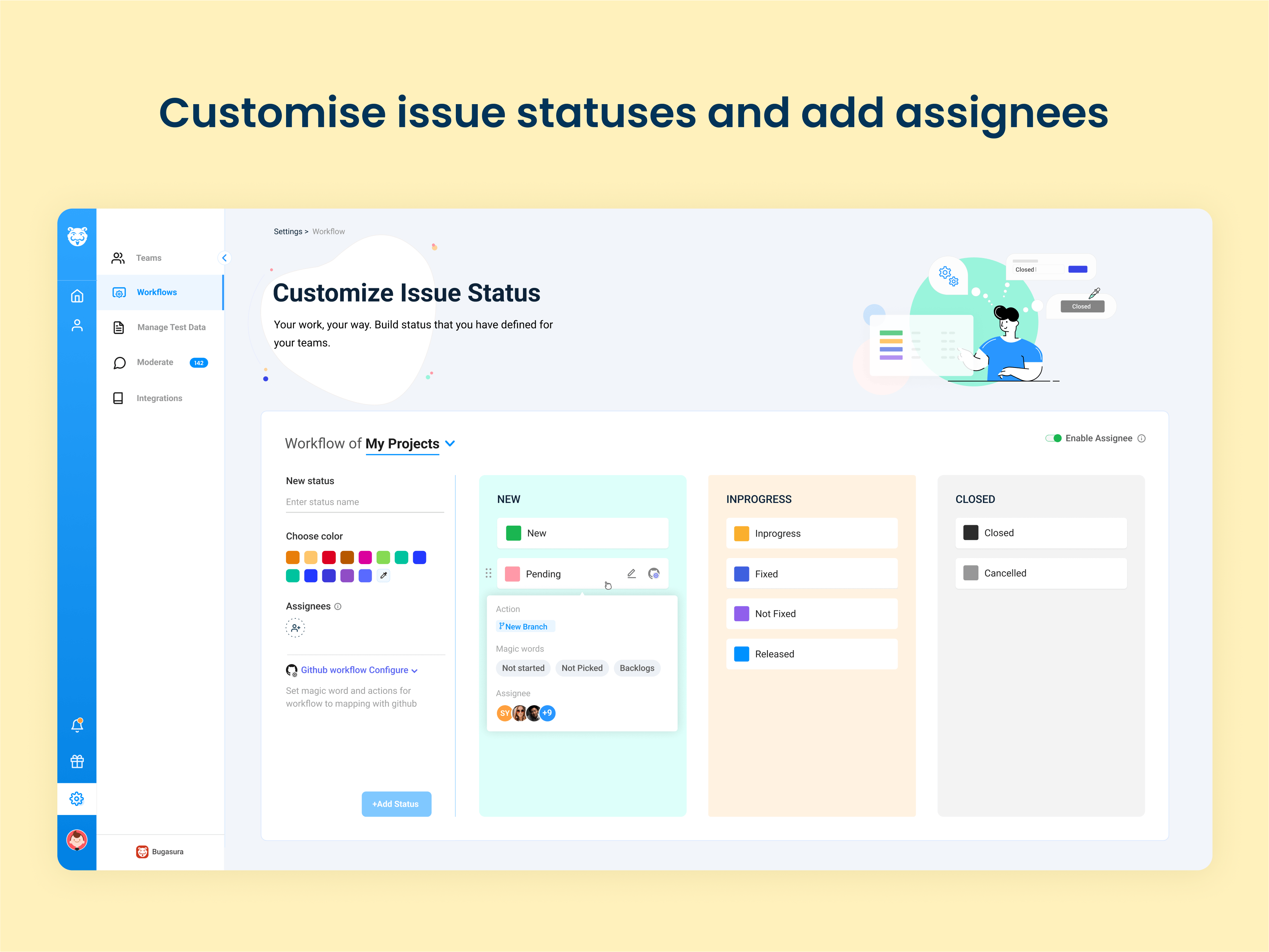Click the info icon next to Assignees
1269x952 pixels.
click(338, 606)
